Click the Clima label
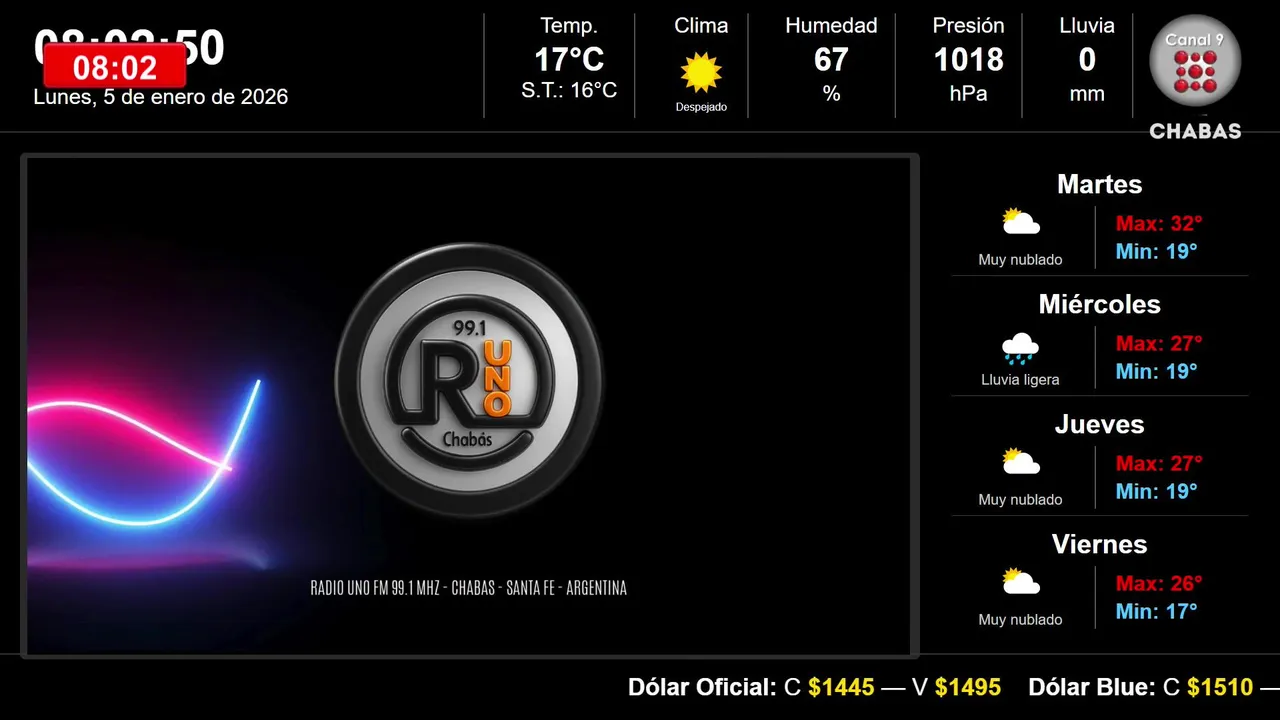The height and width of the screenshot is (720, 1280). (701, 26)
